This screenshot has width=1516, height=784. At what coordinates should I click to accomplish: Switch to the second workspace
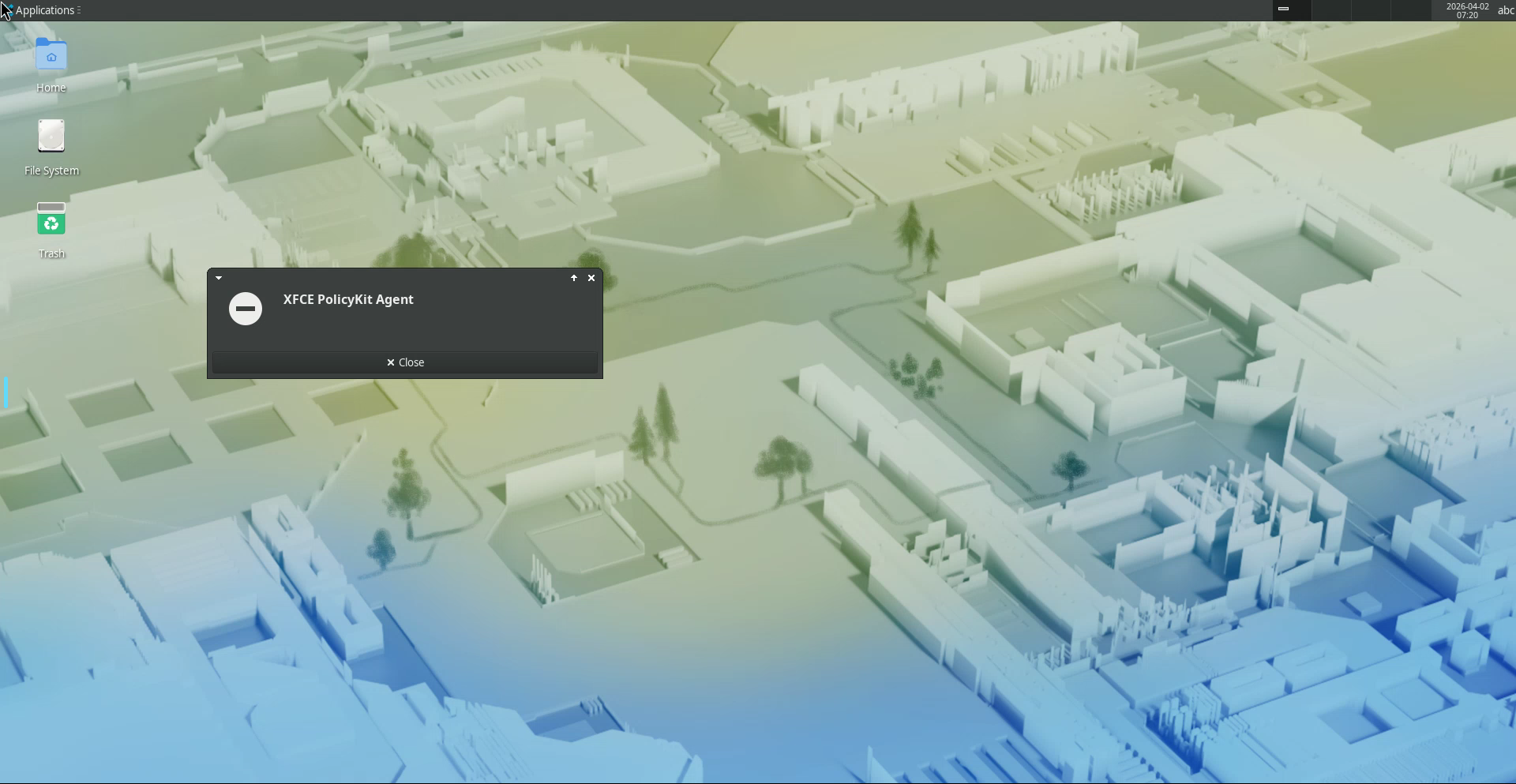pyautogui.click(x=1331, y=10)
